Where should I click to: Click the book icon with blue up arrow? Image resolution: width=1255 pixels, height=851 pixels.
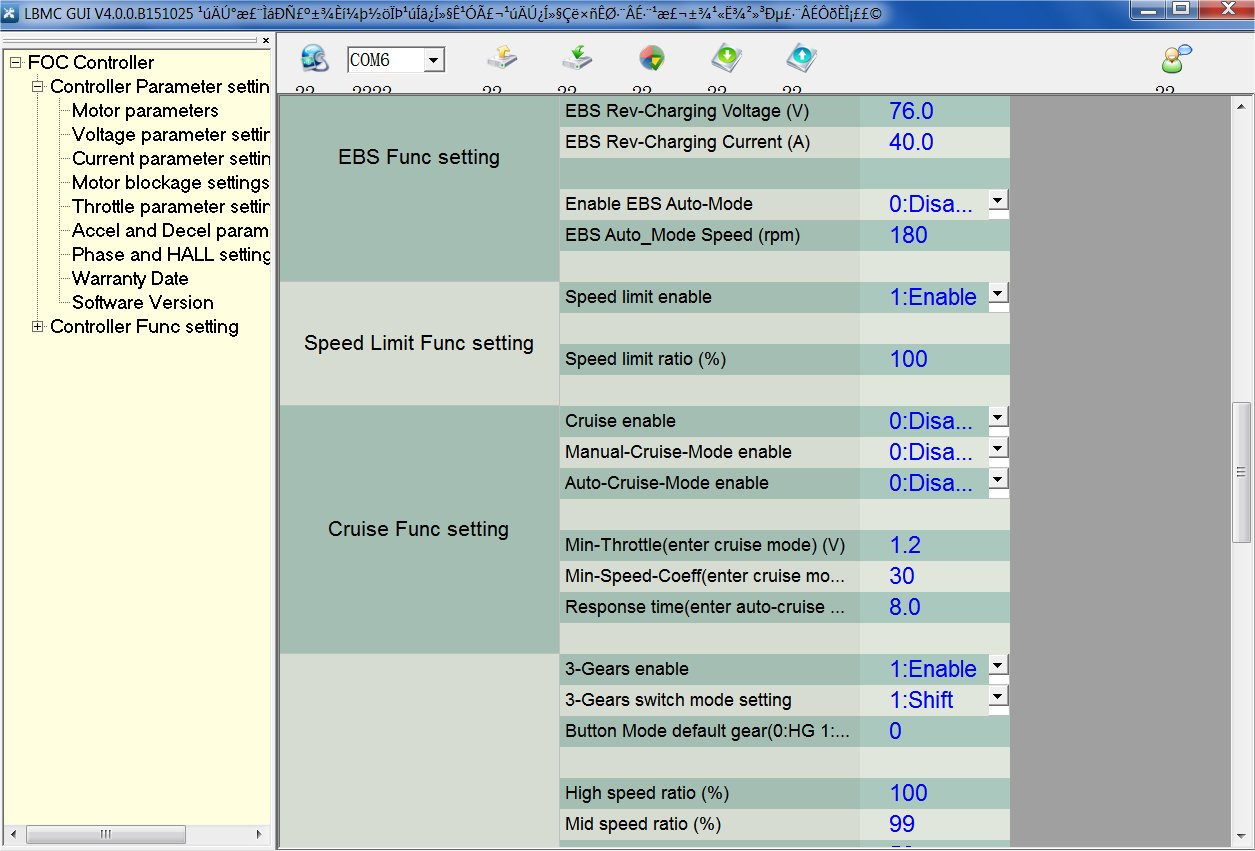[x=800, y=59]
